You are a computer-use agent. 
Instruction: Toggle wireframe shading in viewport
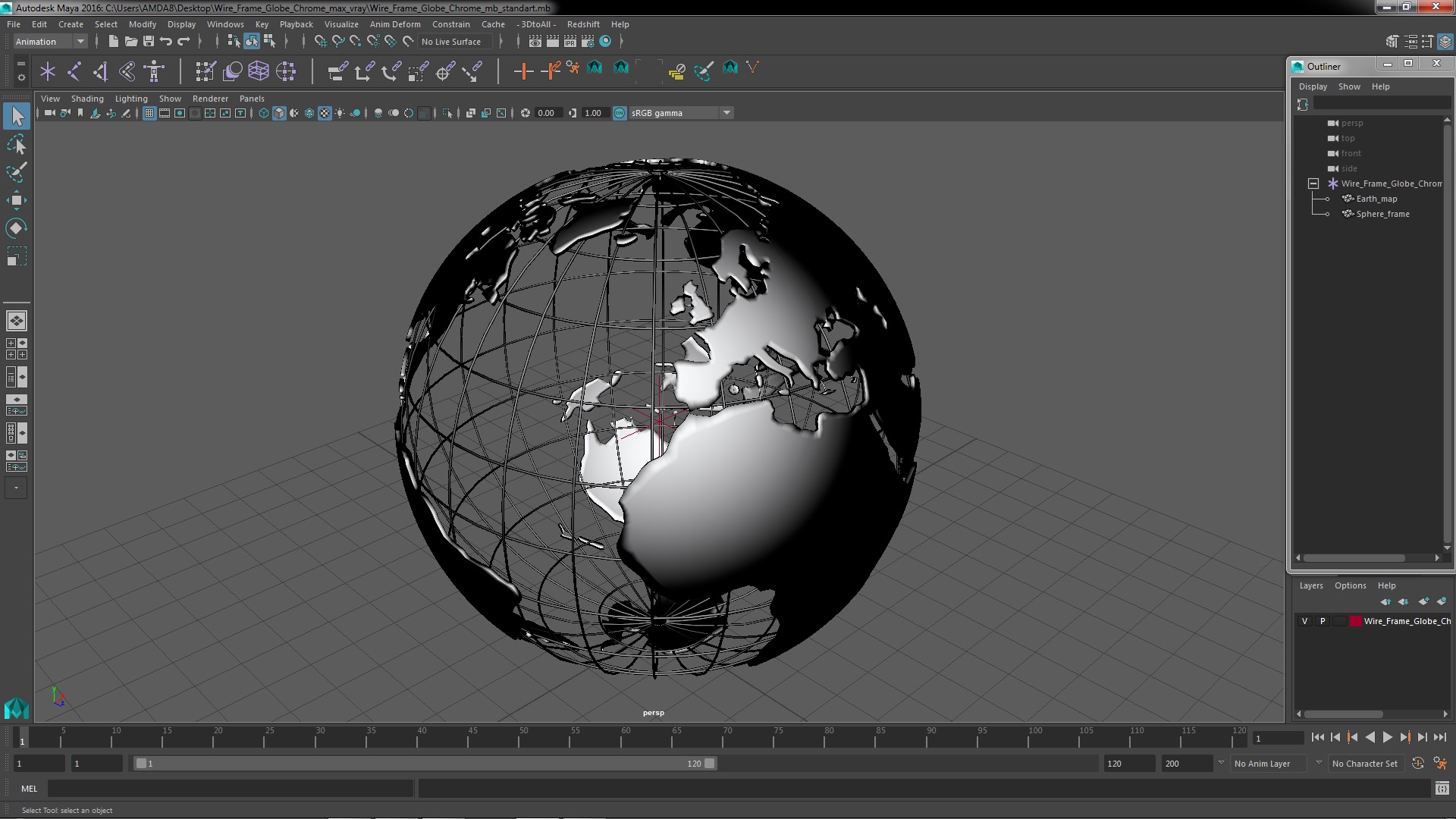point(264,113)
